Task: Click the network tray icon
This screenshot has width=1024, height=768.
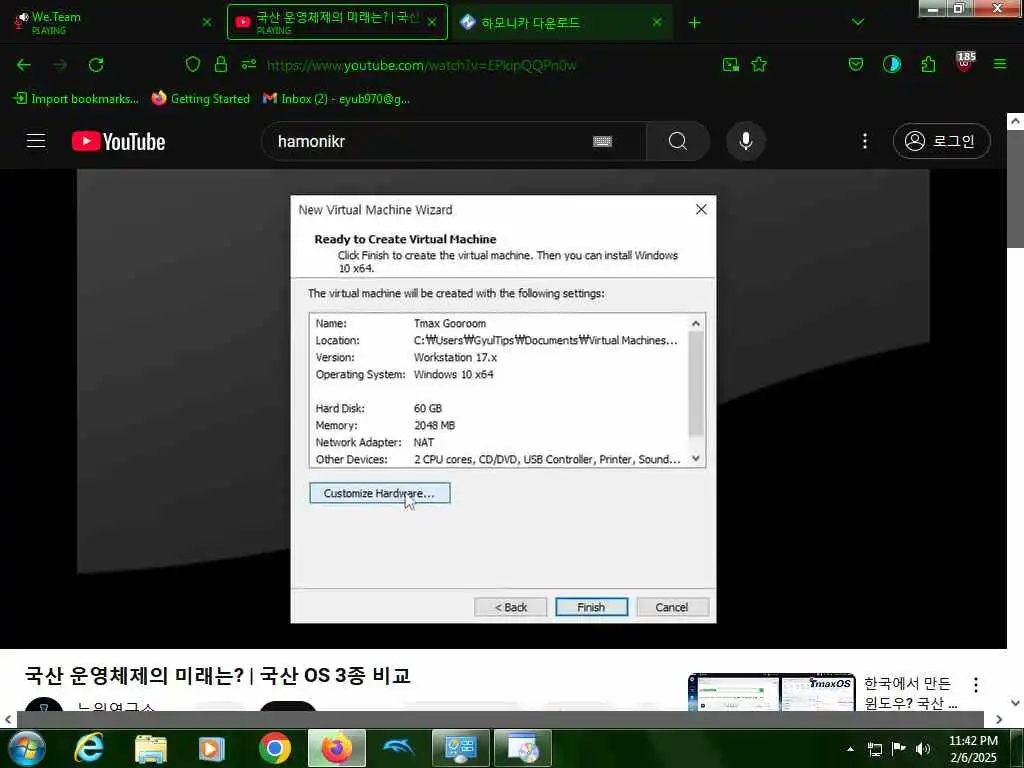Action: tap(874, 749)
